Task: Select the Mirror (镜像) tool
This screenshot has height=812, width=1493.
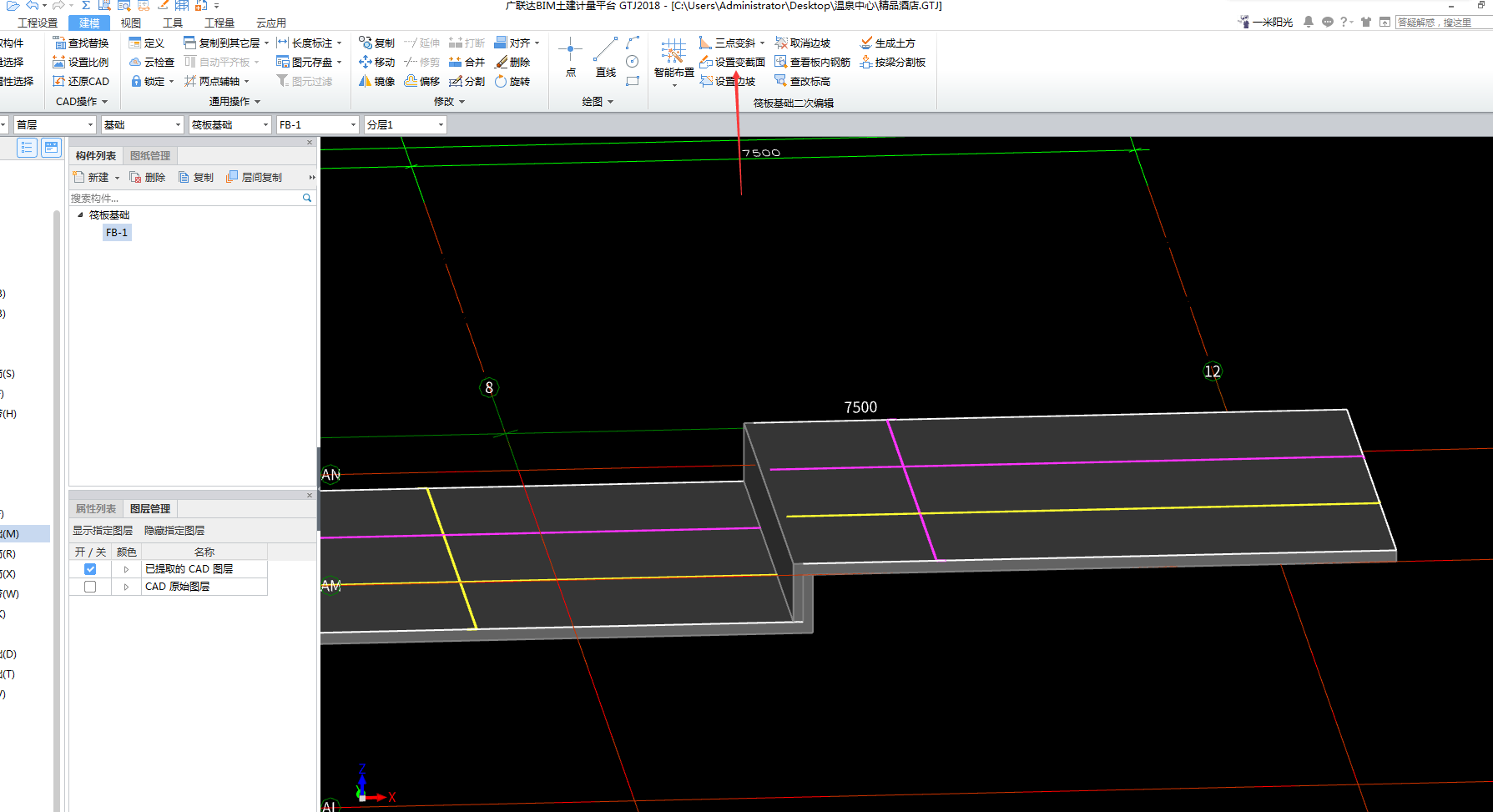Action: (376, 81)
